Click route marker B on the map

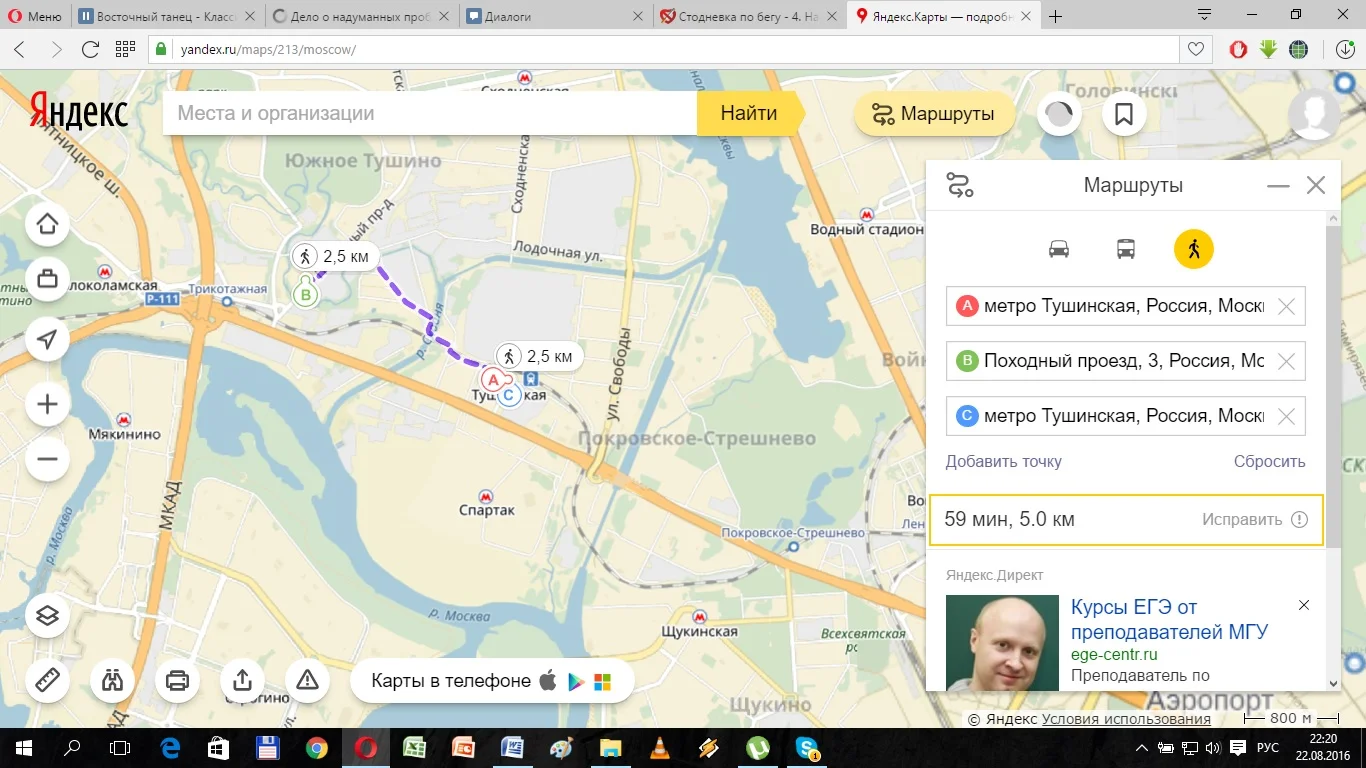pos(306,295)
